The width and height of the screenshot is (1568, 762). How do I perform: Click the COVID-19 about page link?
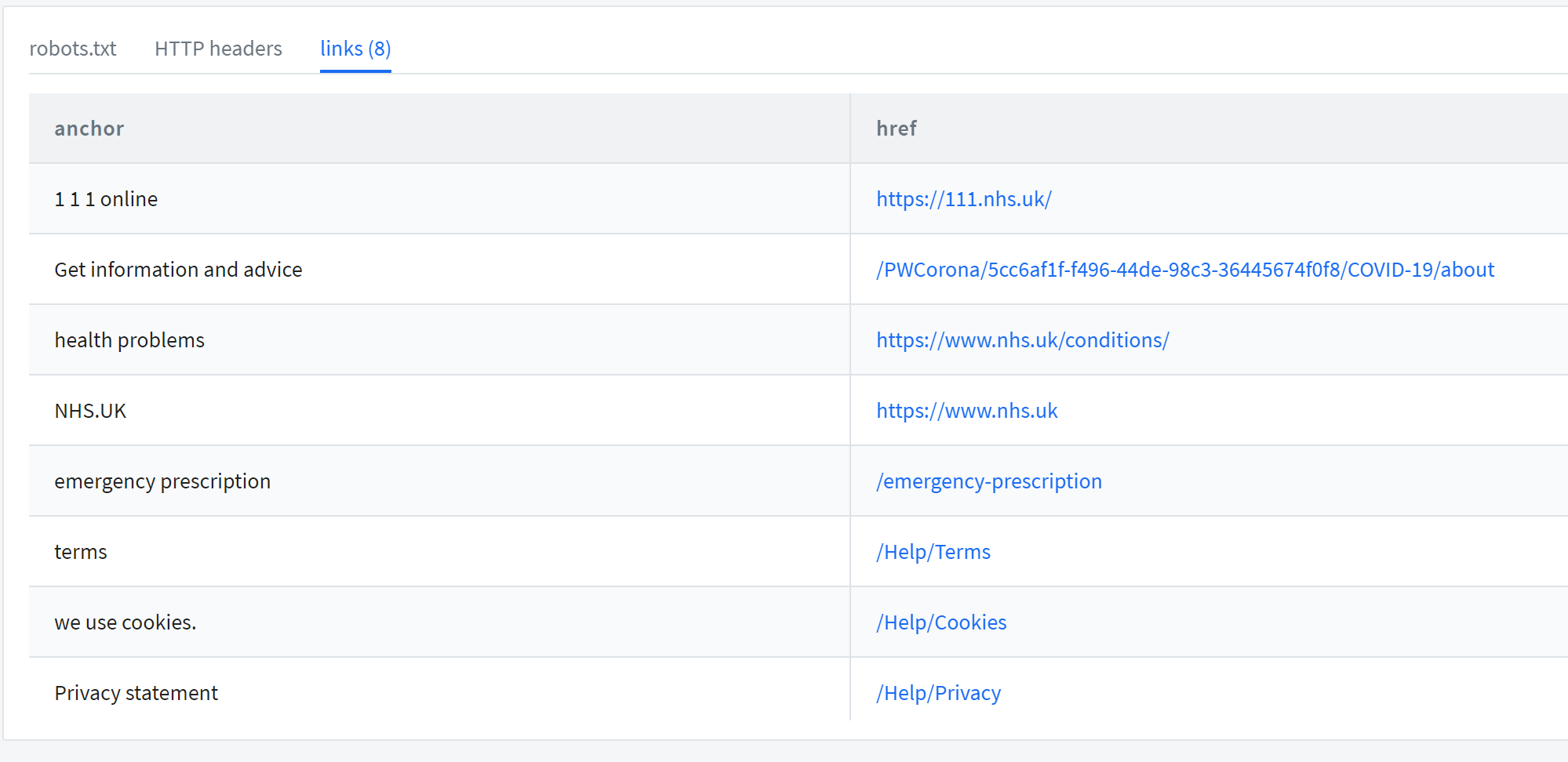(1184, 269)
